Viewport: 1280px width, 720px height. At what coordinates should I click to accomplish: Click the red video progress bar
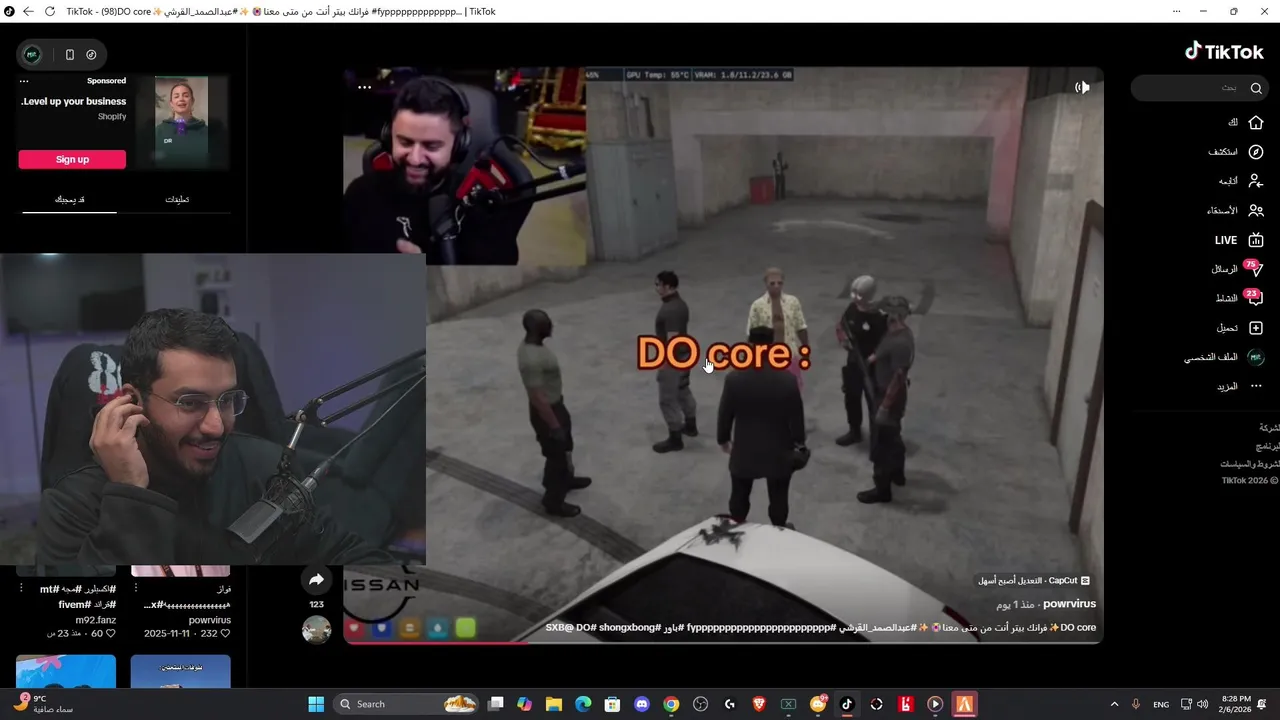[436, 642]
